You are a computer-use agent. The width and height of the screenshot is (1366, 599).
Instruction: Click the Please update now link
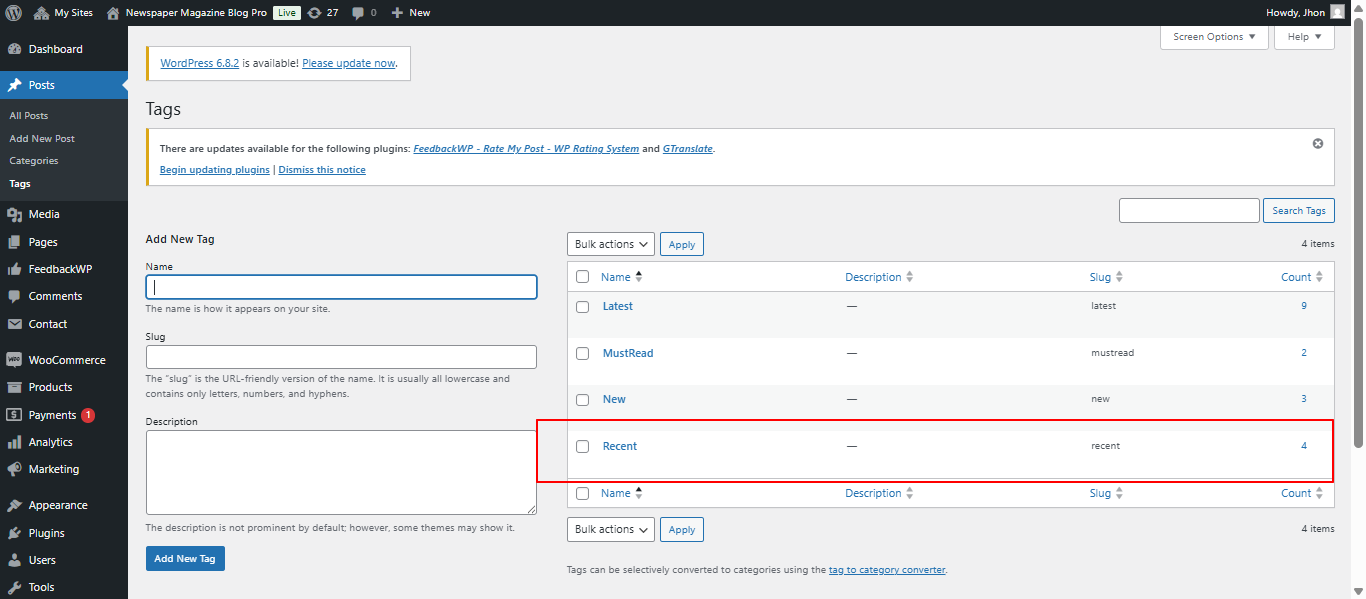coord(349,63)
